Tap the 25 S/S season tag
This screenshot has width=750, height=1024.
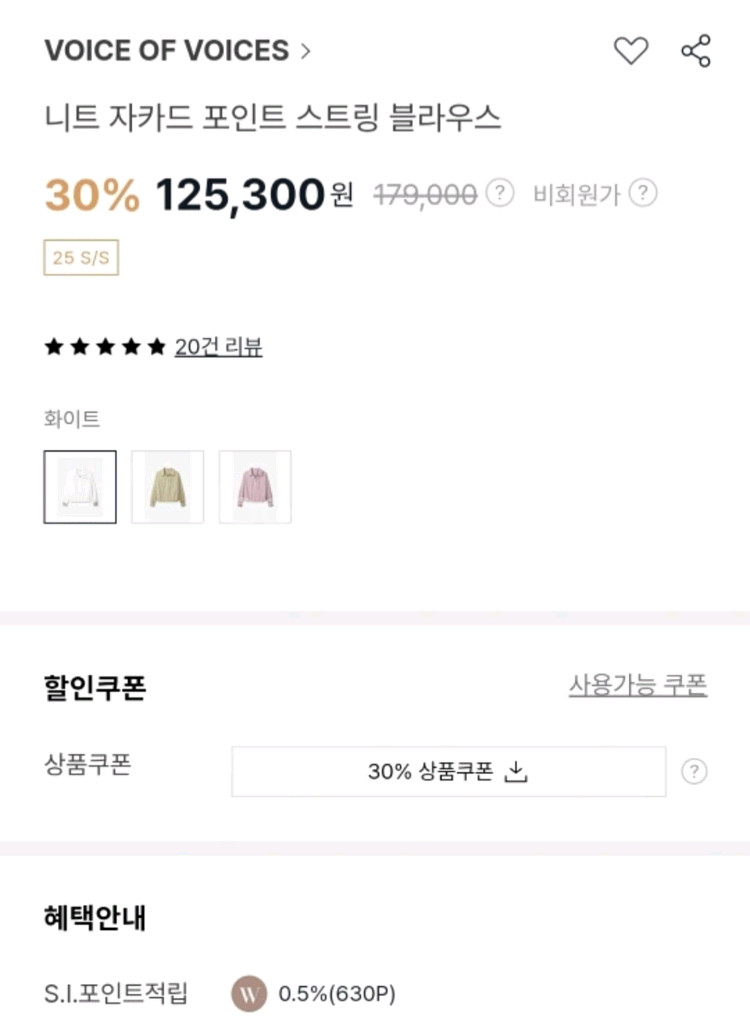(81, 258)
